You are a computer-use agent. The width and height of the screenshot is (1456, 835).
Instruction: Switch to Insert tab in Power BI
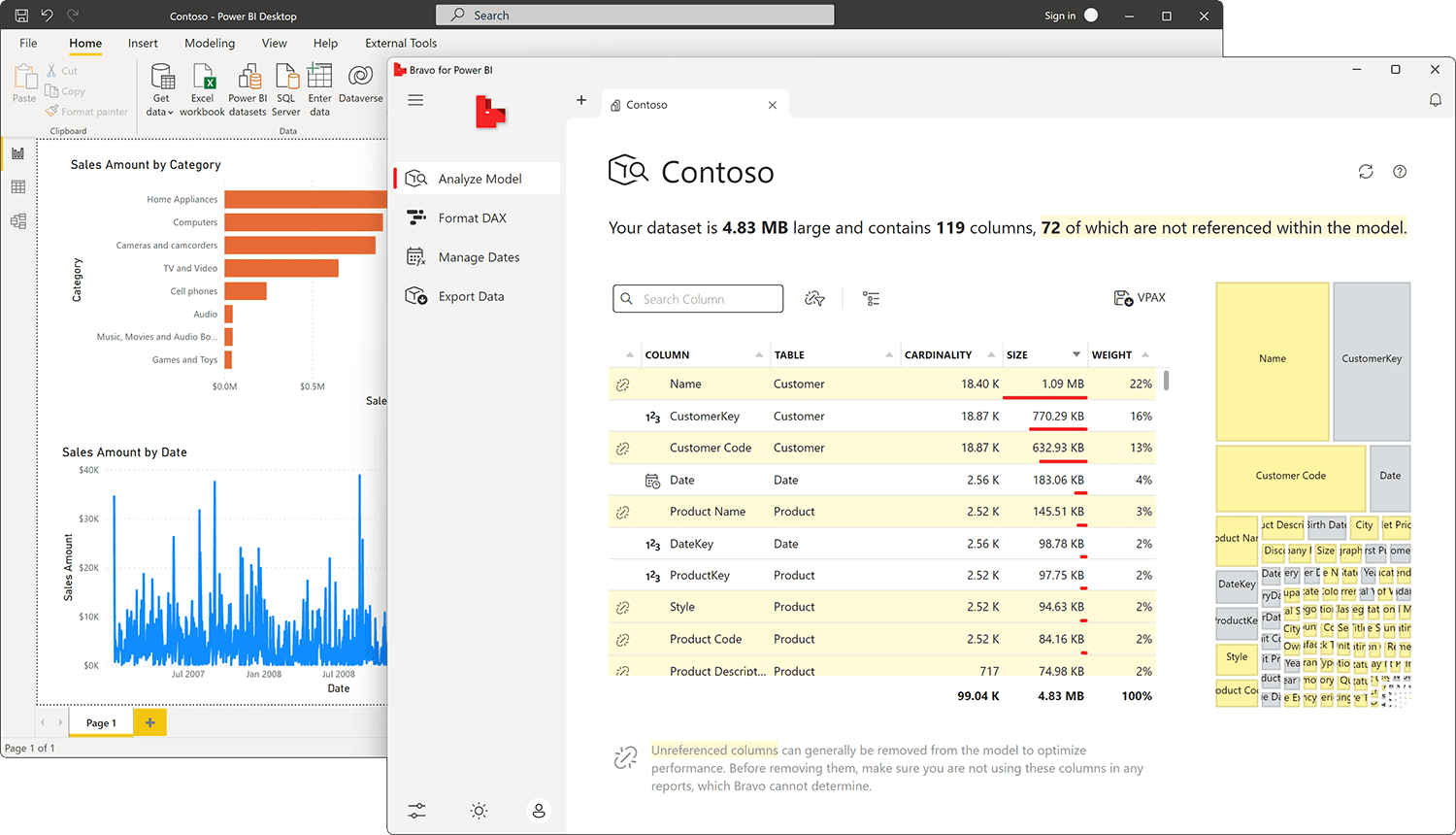coord(143,43)
